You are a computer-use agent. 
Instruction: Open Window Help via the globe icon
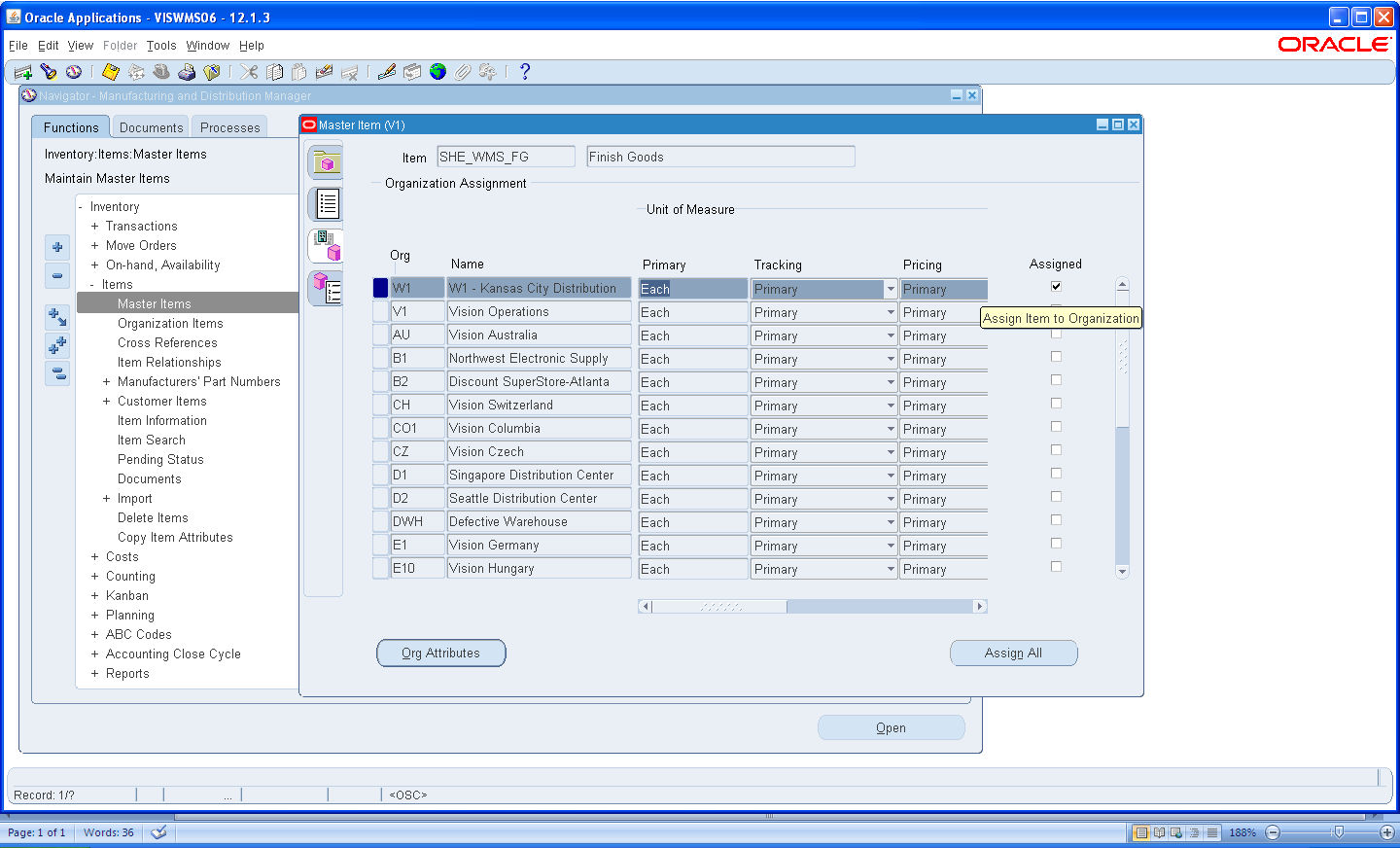pos(437,71)
